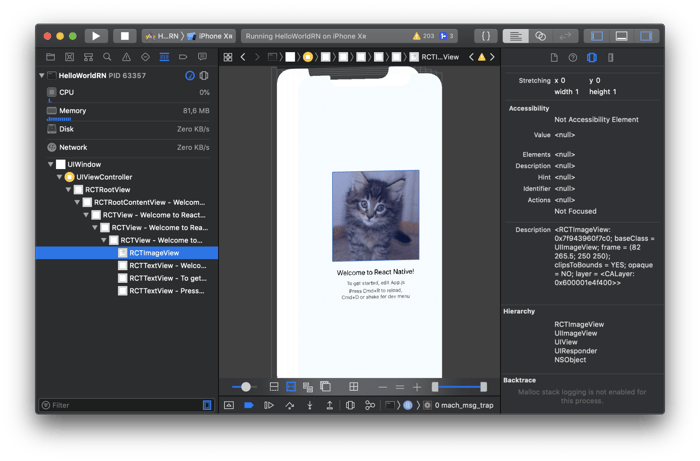This screenshot has width=700, height=461.
Task: Open the iPhone Xʀ device selector
Action: 206,36
